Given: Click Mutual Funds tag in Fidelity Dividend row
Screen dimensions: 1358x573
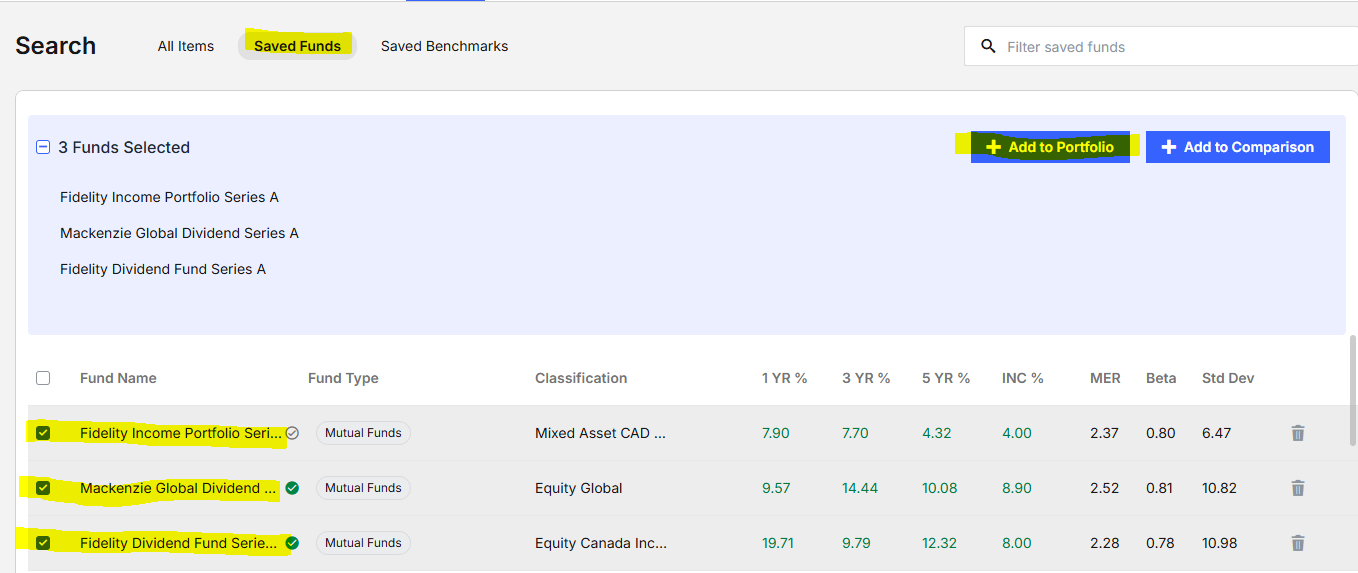Looking at the screenshot, I should coord(363,543).
